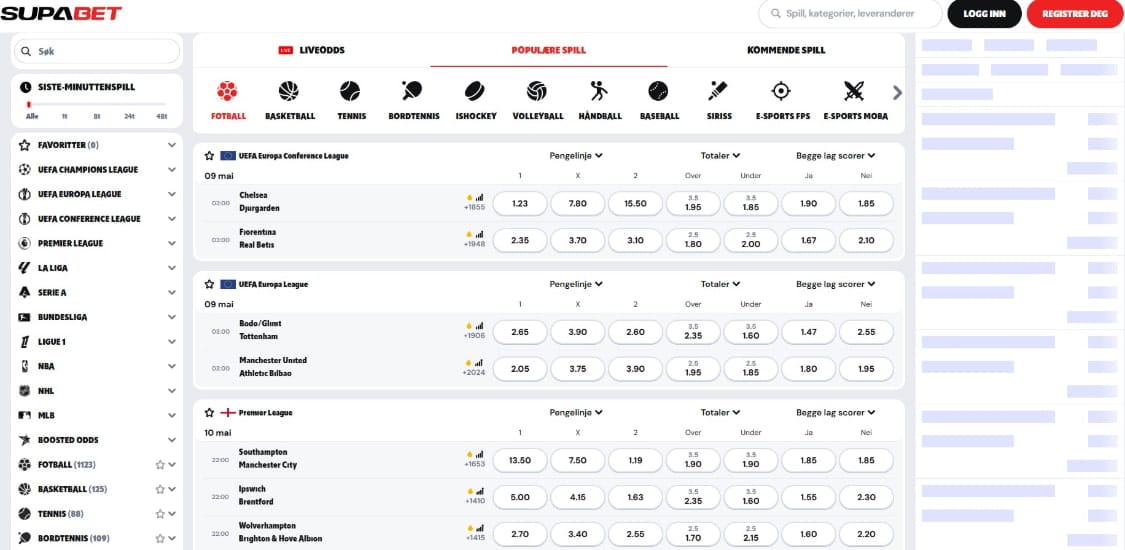This screenshot has width=1125, height=550.
Task: Toggle favorite star for Bordtennis (109)
Action: tap(160, 538)
